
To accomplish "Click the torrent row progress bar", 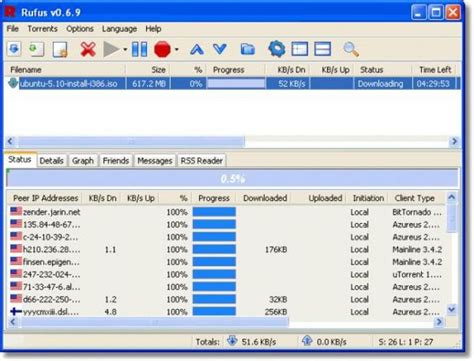I will (x=236, y=83).
